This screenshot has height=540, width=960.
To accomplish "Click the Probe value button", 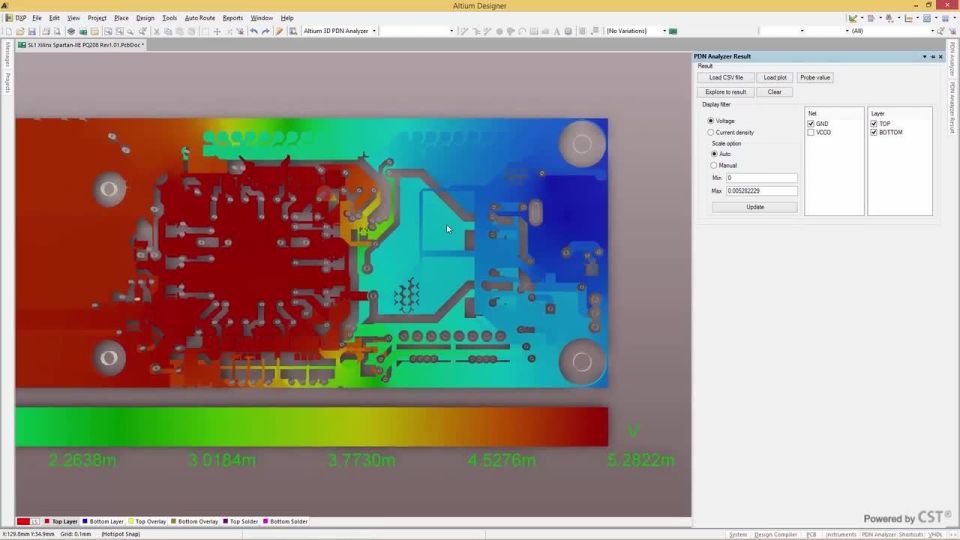I will click(815, 78).
